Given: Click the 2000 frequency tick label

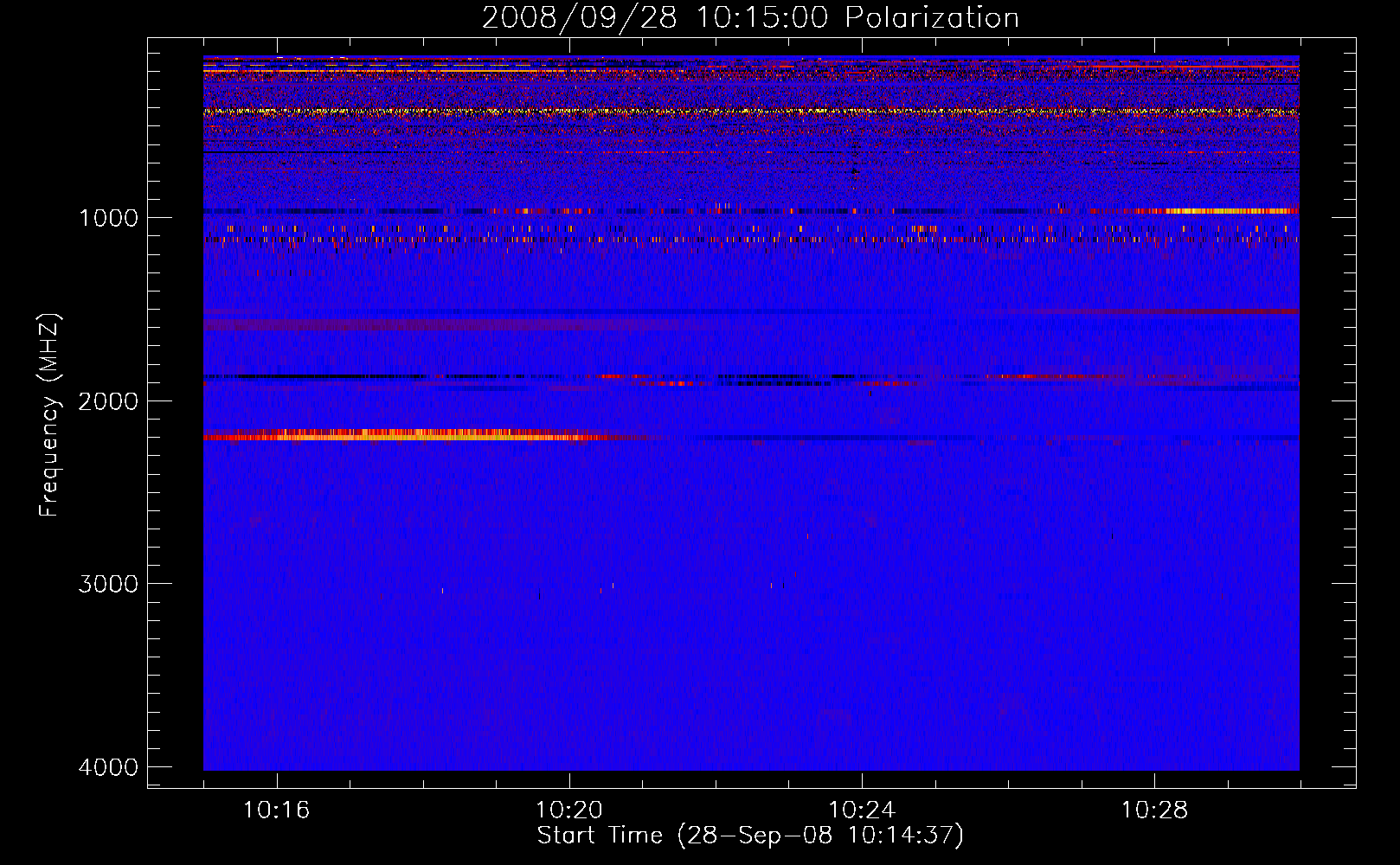Looking at the screenshot, I should 108,401.
